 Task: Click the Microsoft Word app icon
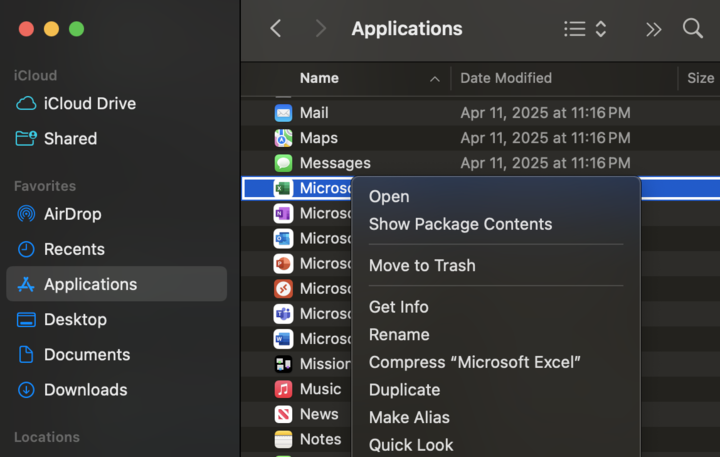(283, 339)
